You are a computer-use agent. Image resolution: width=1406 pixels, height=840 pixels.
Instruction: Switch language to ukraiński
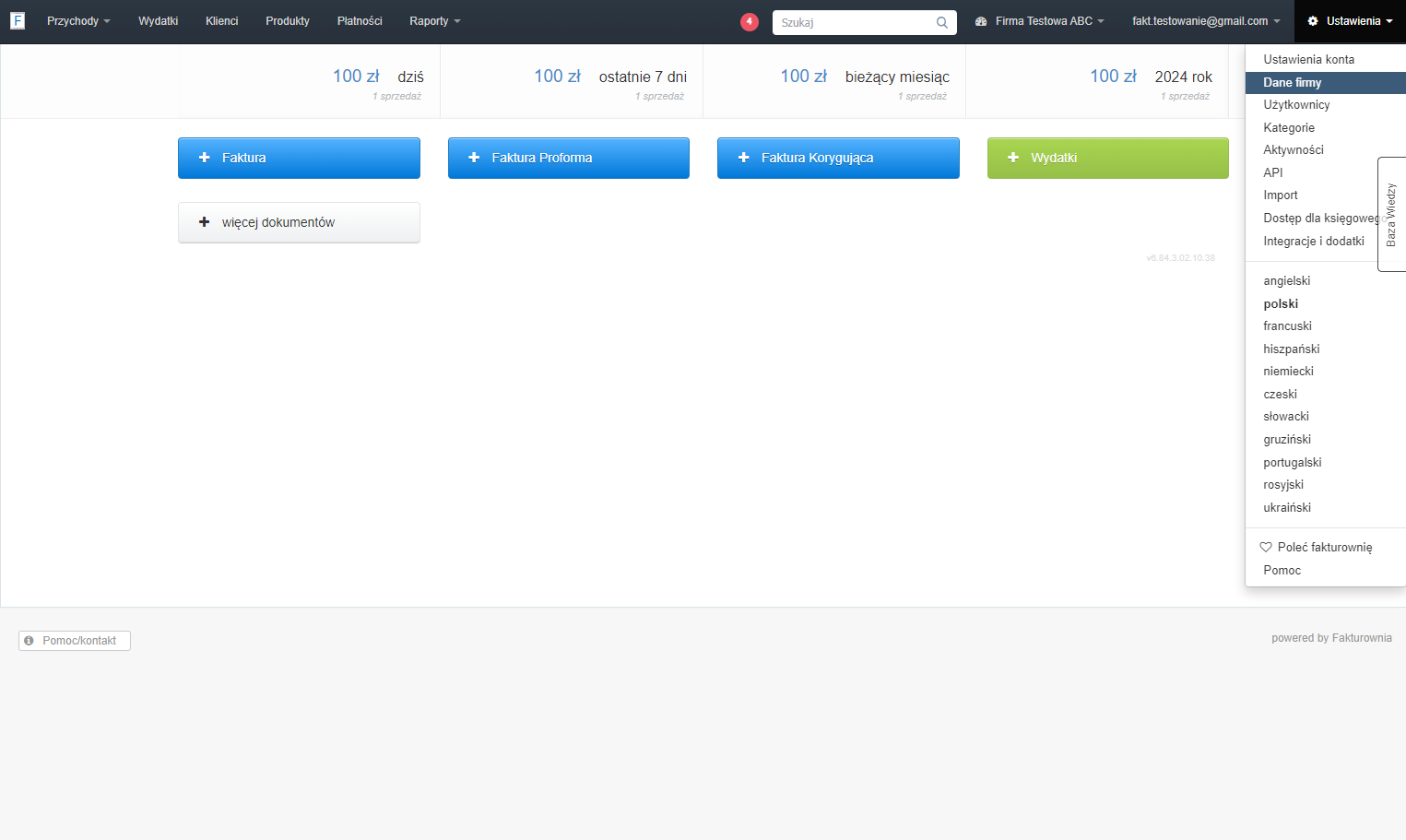click(1325, 507)
